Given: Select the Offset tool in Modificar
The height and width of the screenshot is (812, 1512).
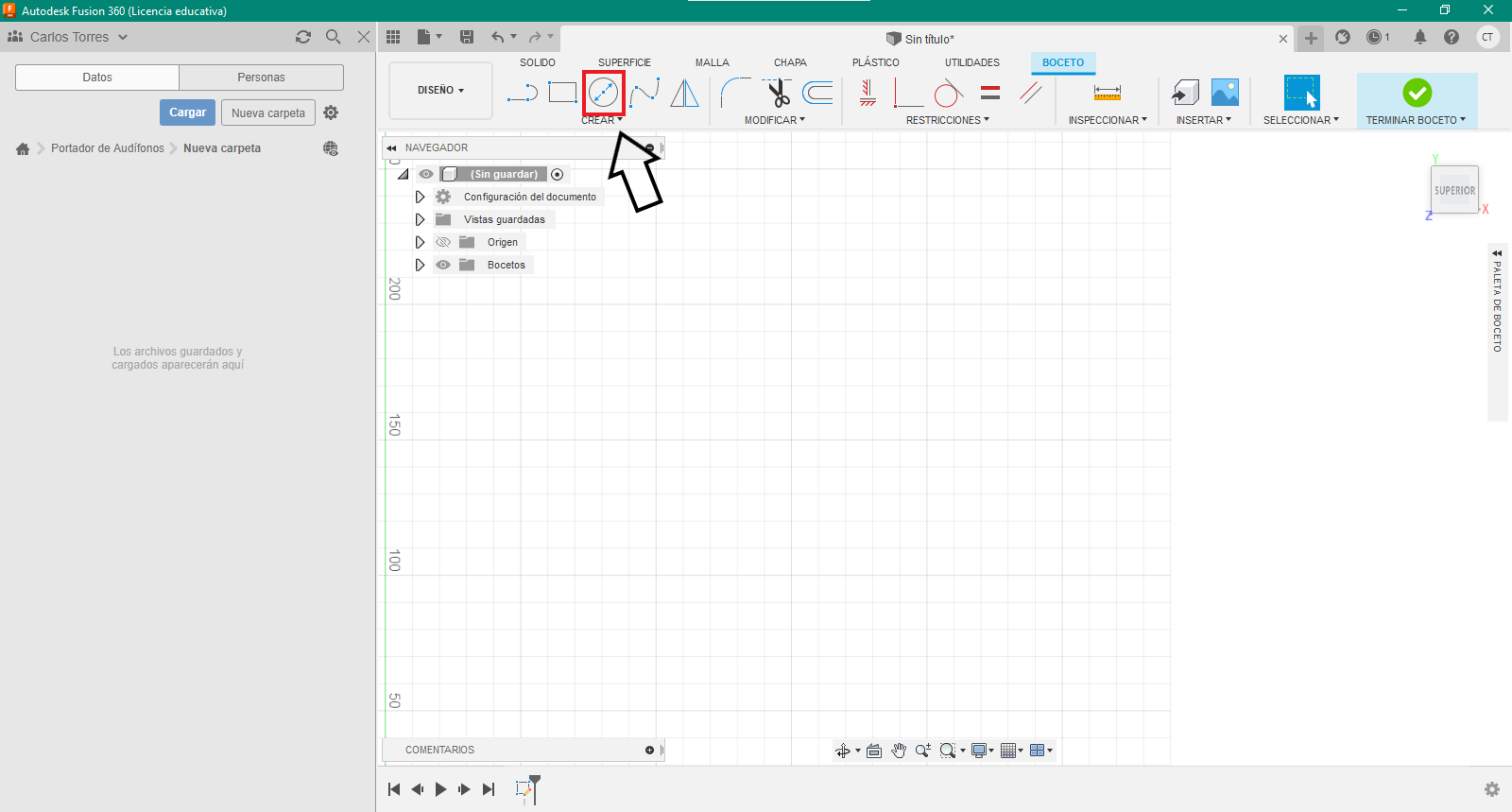Looking at the screenshot, I should (x=817, y=93).
